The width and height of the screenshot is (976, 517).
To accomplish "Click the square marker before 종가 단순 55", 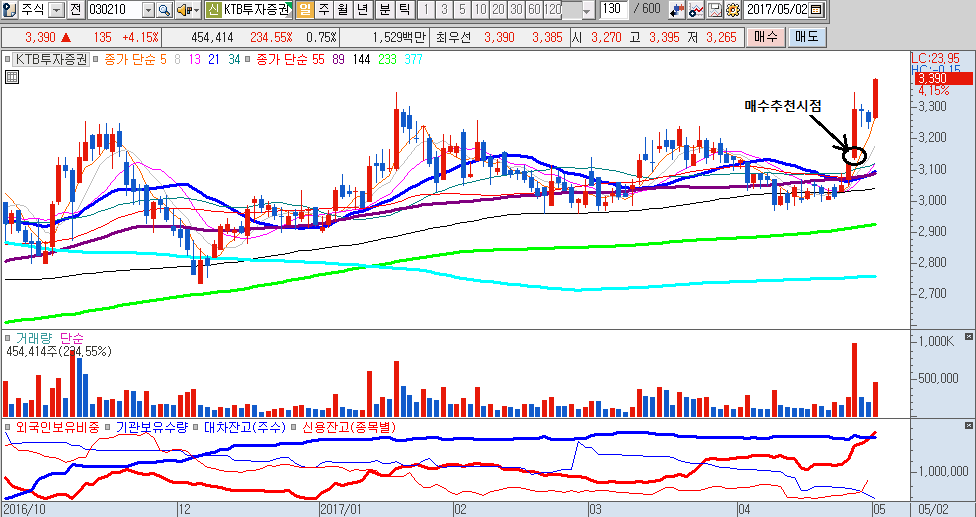I will (247, 60).
